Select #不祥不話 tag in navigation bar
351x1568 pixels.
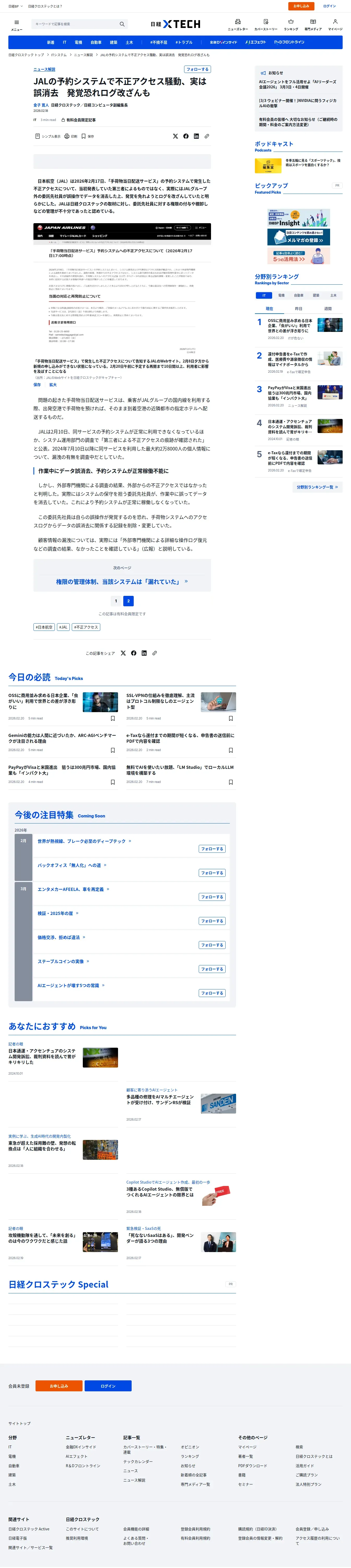point(159,43)
